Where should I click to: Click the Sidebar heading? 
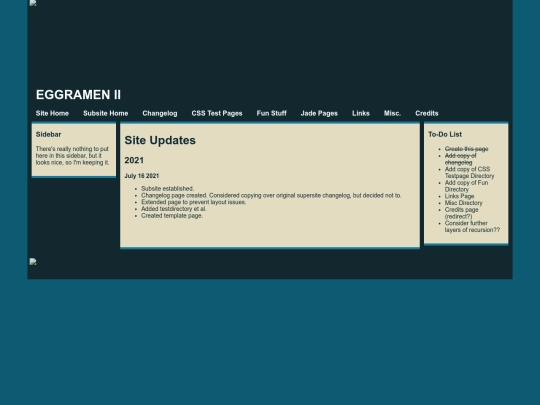(x=48, y=134)
